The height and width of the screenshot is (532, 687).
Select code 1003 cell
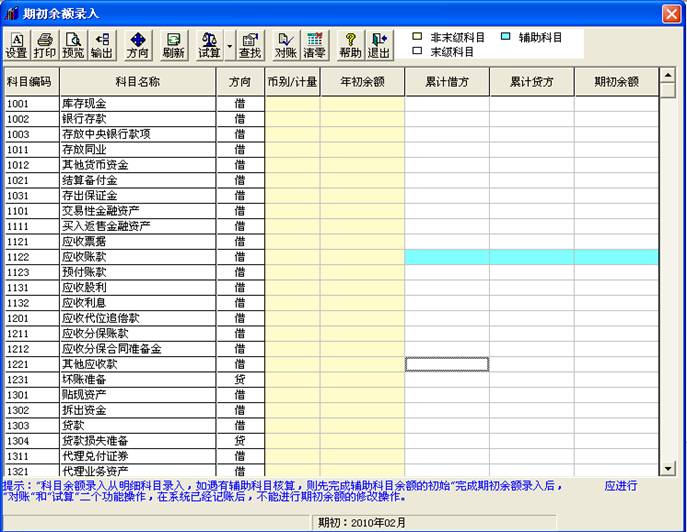tap(32, 135)
